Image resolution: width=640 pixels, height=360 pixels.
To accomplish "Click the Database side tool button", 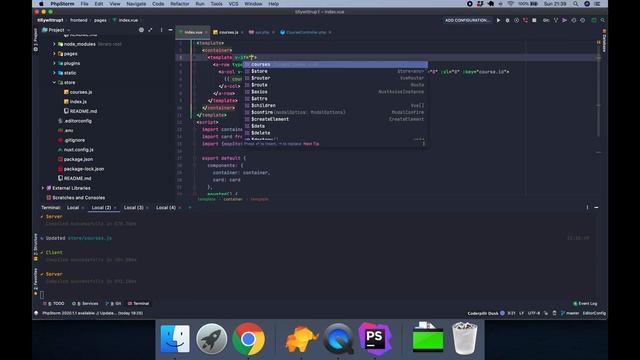I will pos(604,41).
